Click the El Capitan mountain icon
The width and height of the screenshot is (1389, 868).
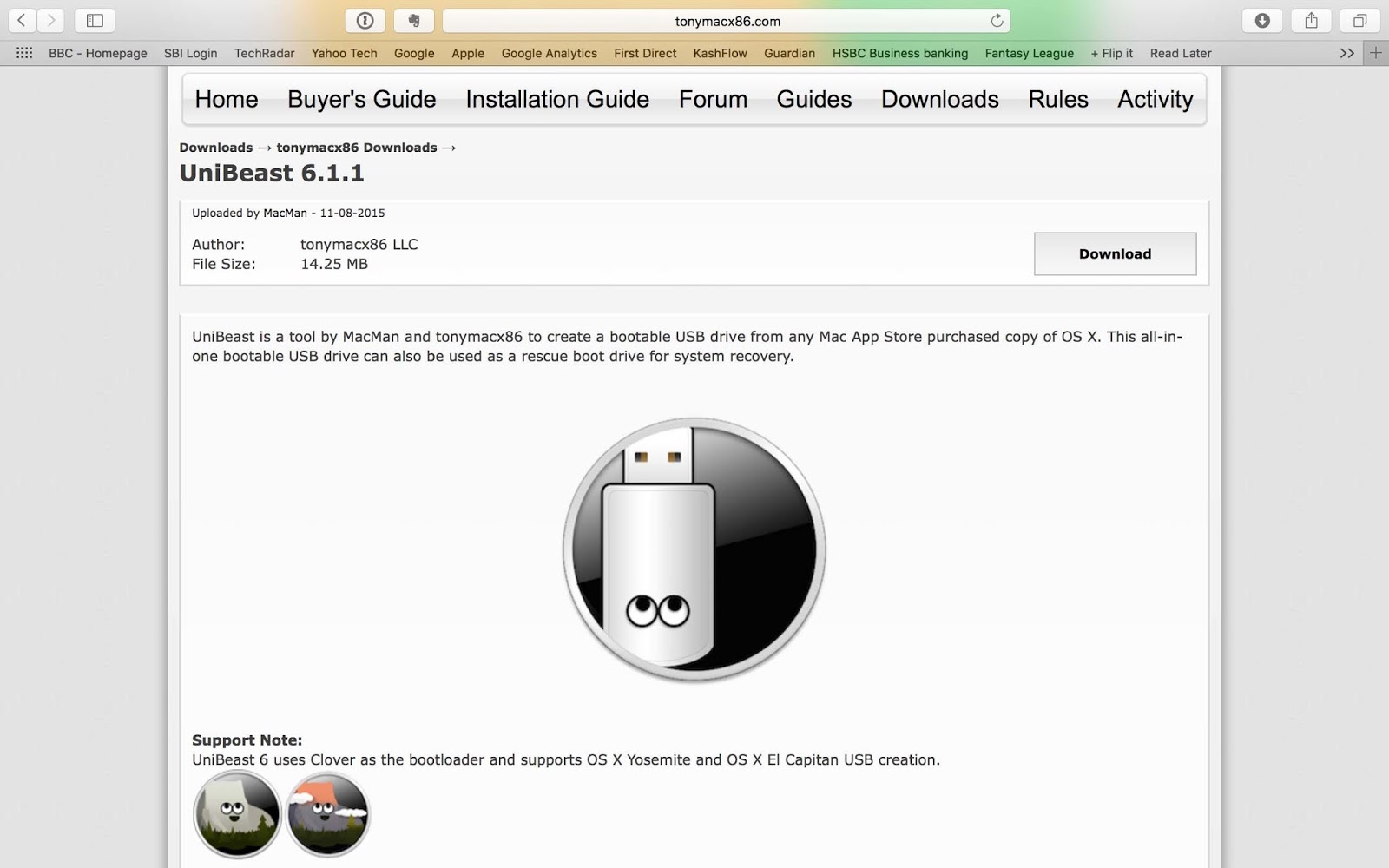point(328,814)
